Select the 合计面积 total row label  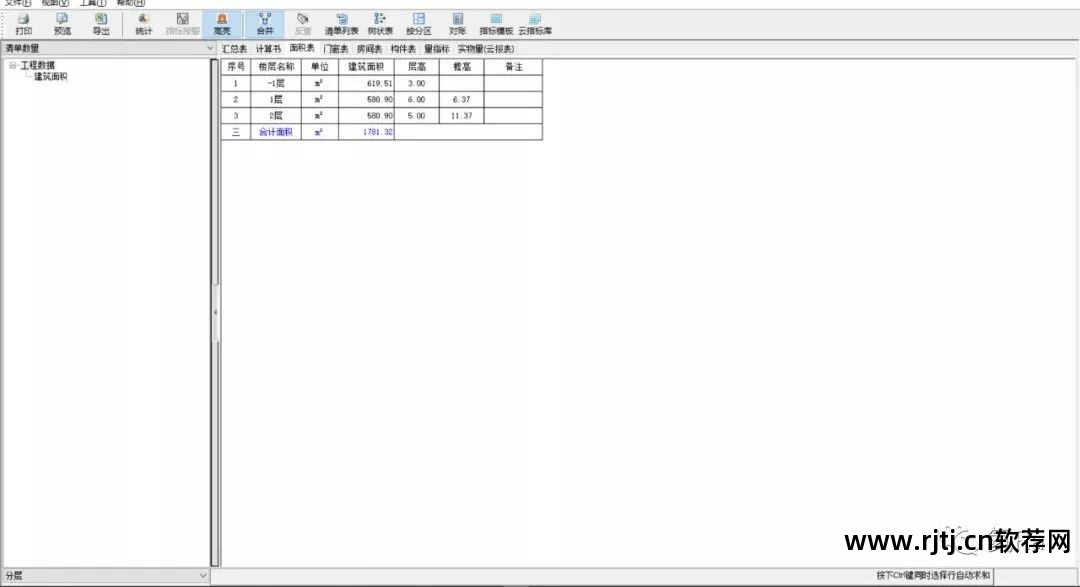click(x=276, y=132)
